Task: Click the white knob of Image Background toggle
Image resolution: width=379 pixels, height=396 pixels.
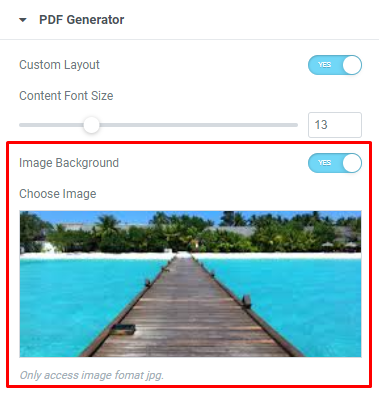Action: pos(352,163)
